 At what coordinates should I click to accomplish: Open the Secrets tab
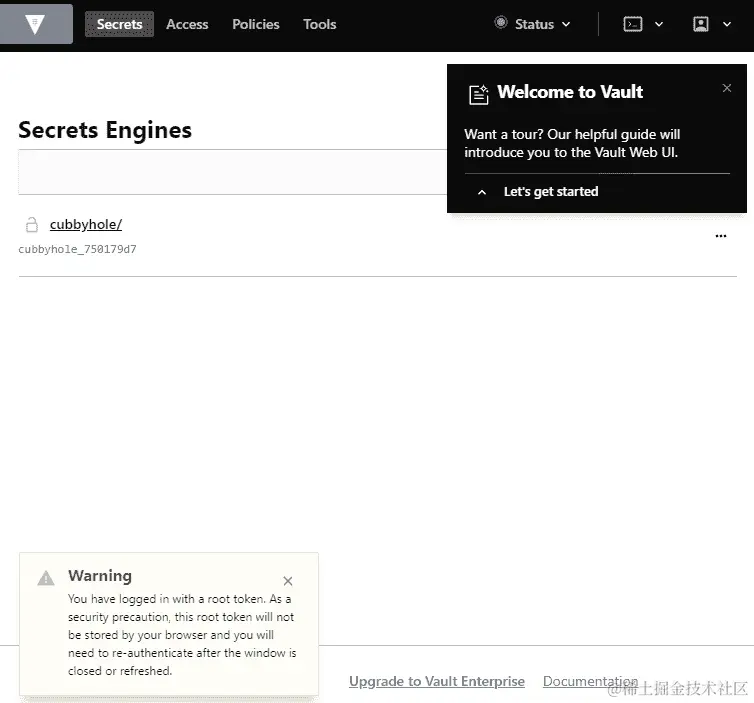click(x=119, y=24)
